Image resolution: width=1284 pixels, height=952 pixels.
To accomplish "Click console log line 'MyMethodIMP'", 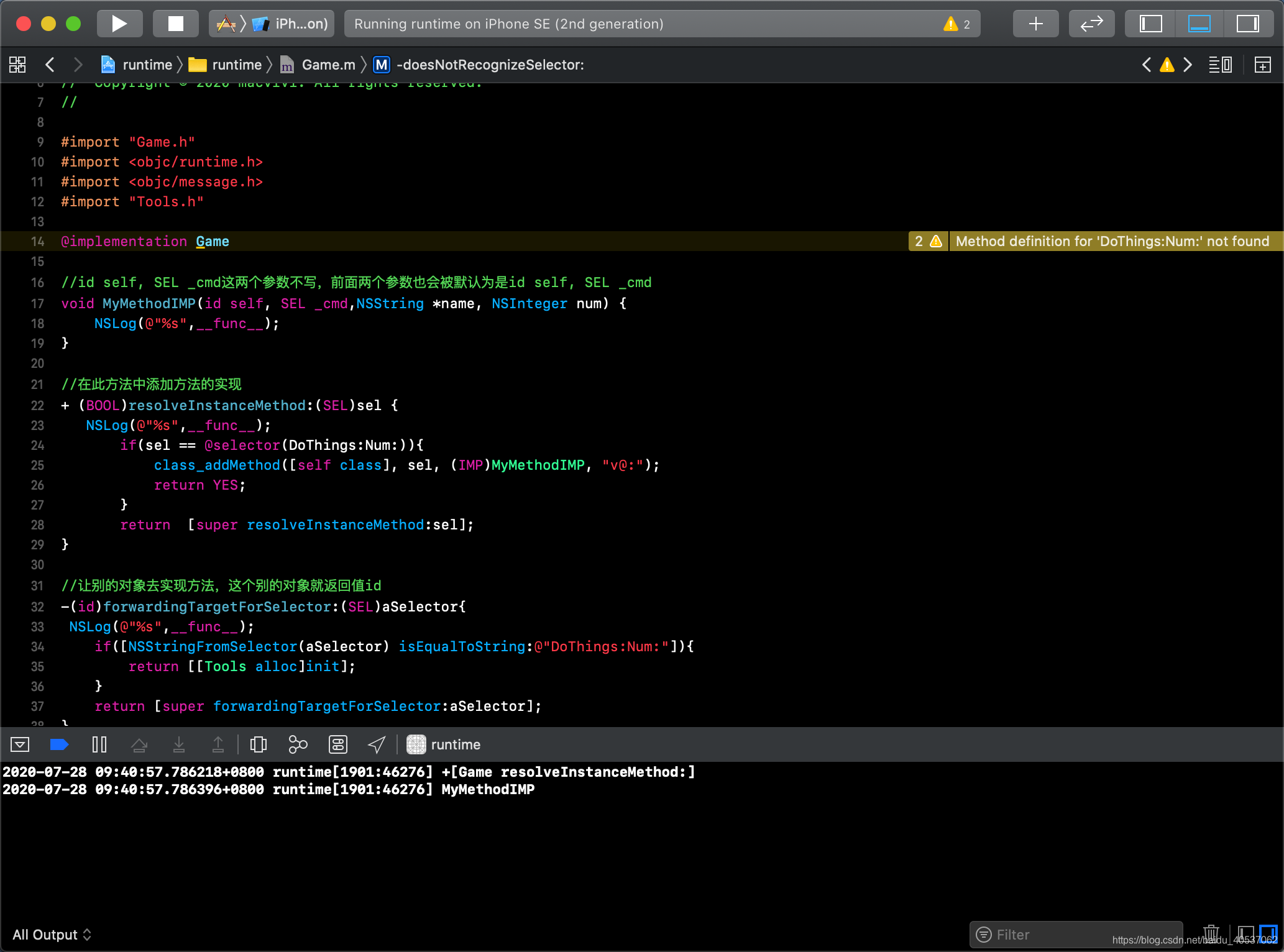I will tap(488, 789).
